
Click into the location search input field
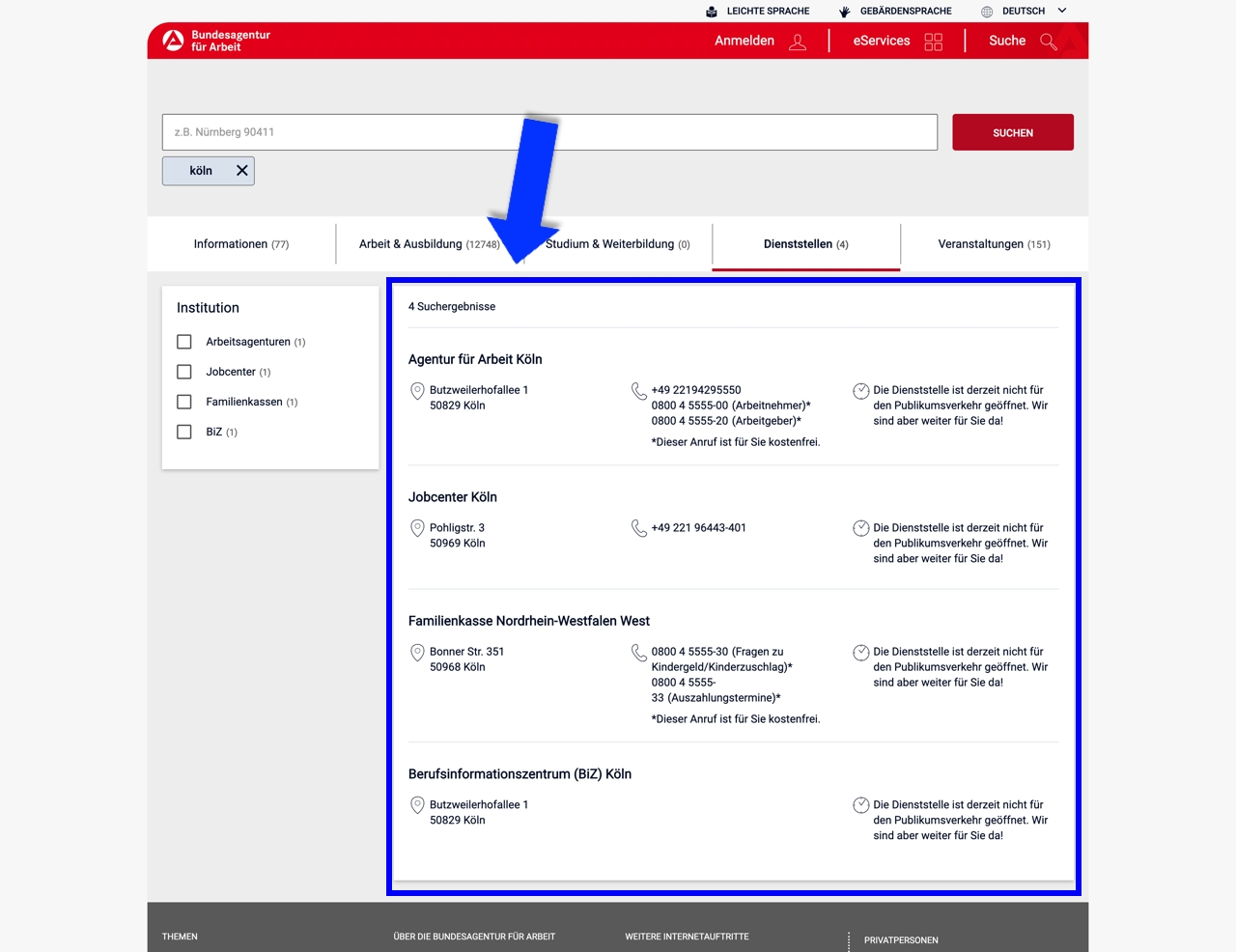(549, 132)
